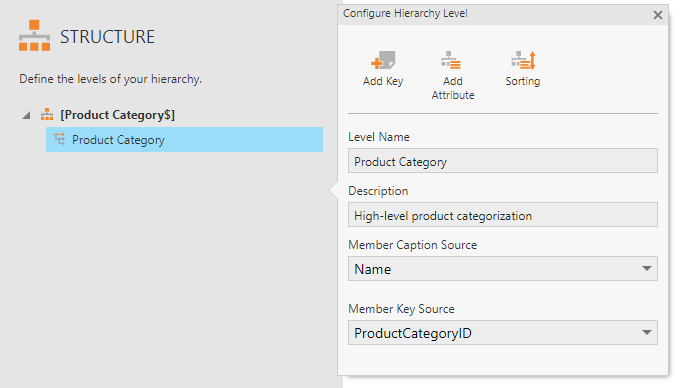Viewport: 681px width, 388px height.
Task: Select the [Product Category$] root item
Action: tap(117, 115)
